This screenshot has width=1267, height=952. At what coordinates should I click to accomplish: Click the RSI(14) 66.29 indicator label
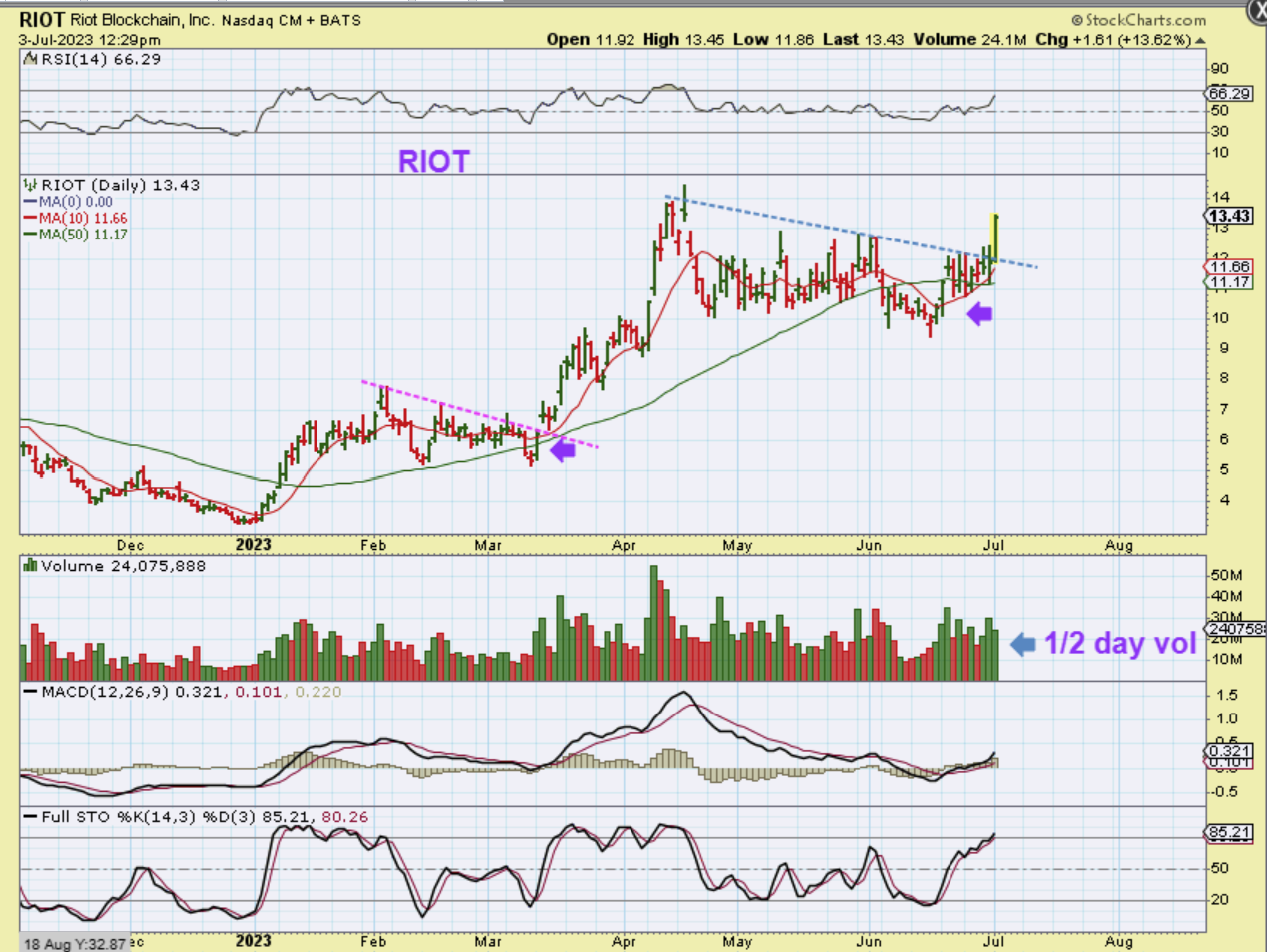[100, 60]
